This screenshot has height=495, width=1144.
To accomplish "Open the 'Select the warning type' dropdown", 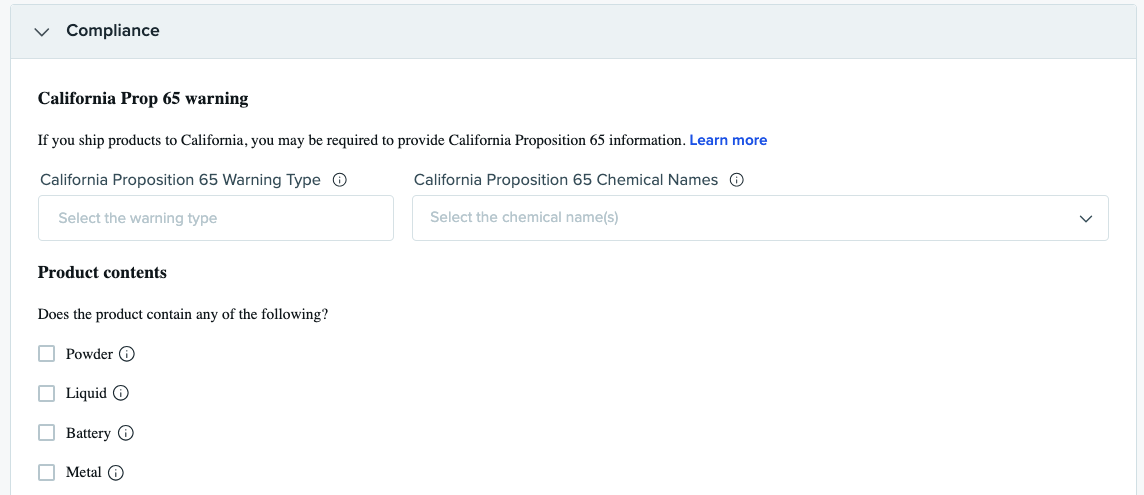I will pyautogui.click(x=215, y=218).
